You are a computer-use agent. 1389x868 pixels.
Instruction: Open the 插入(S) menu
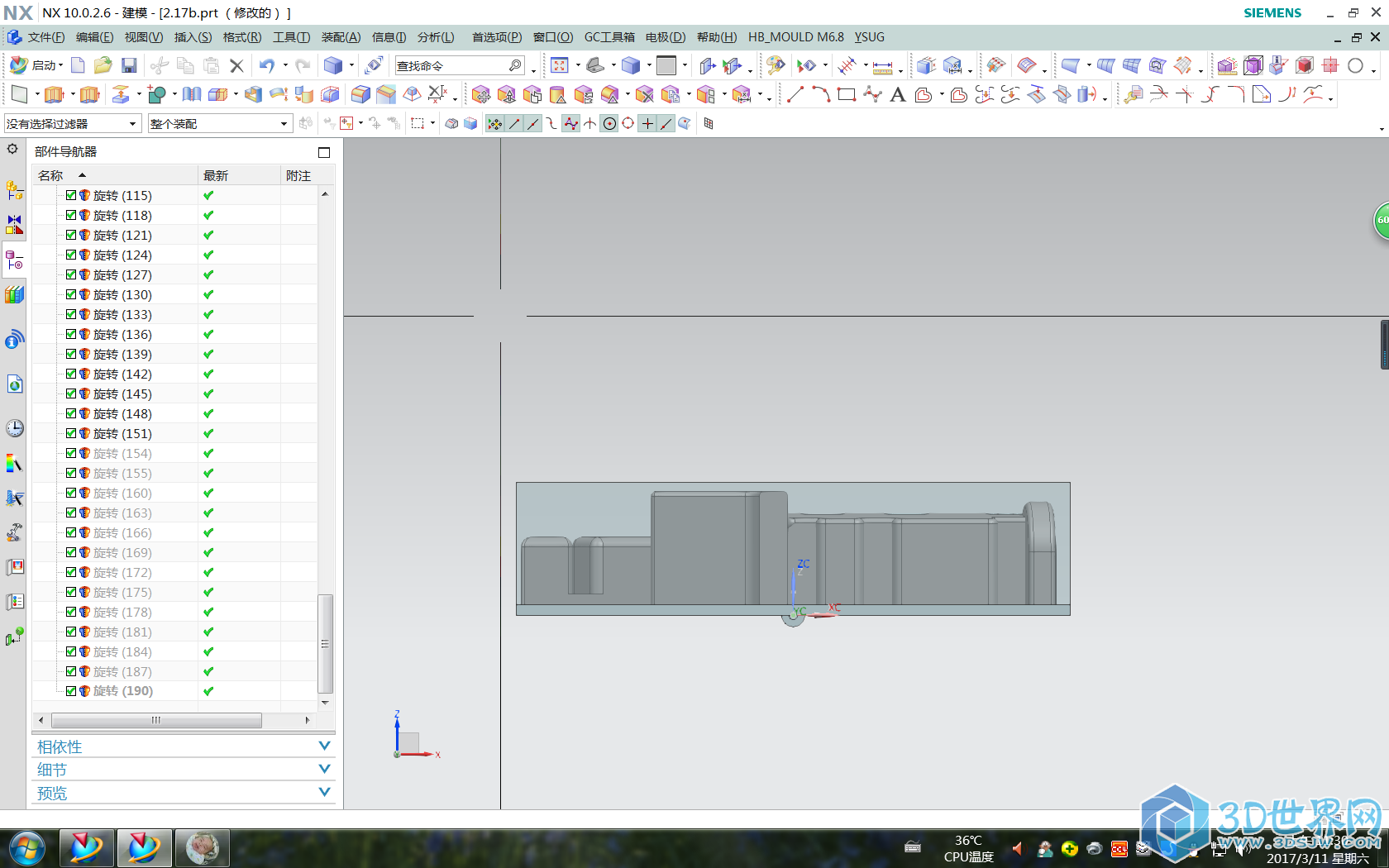coord(193,37)
